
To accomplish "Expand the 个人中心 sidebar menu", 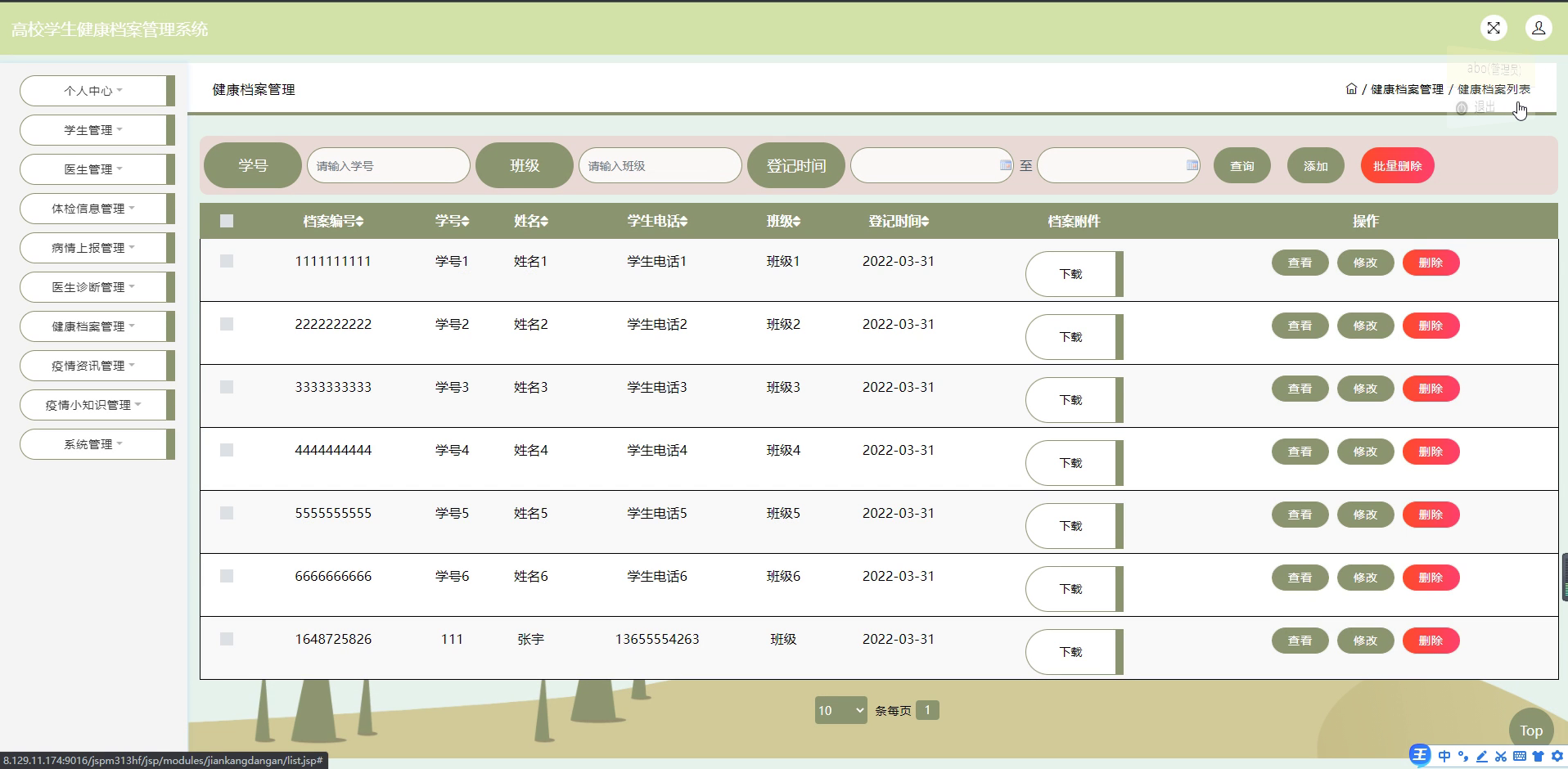I will pyautogui.click(x=97, y=91).
